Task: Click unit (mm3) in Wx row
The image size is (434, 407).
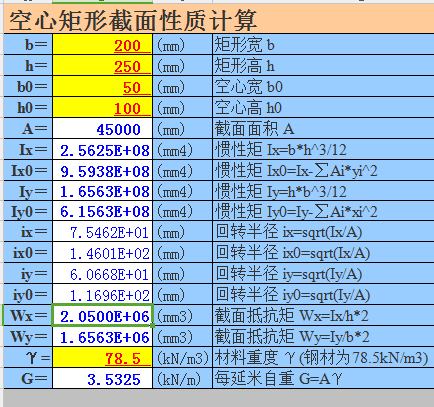Action: coord(175,316)
